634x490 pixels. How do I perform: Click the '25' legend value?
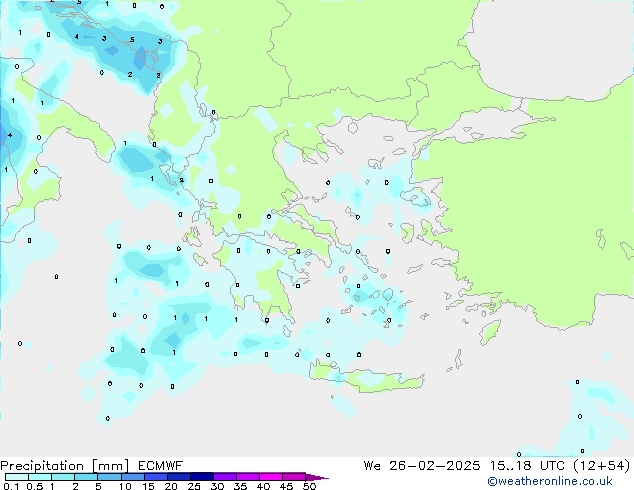coord(194,486)
